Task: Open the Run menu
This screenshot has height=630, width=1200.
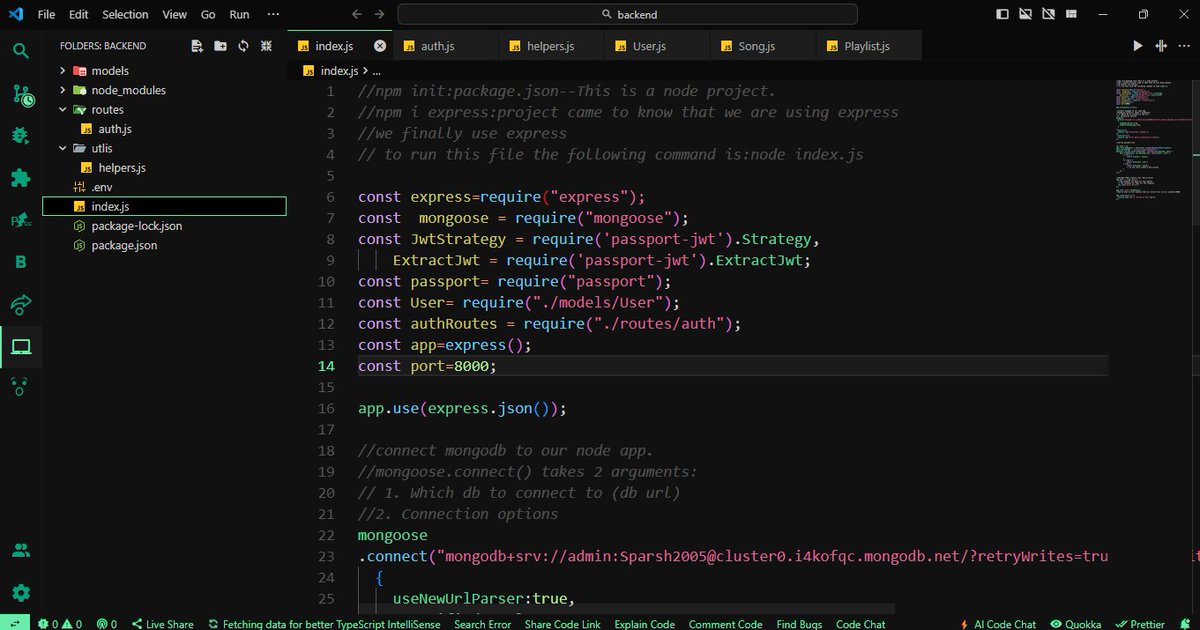Action: tap(239, 14)
